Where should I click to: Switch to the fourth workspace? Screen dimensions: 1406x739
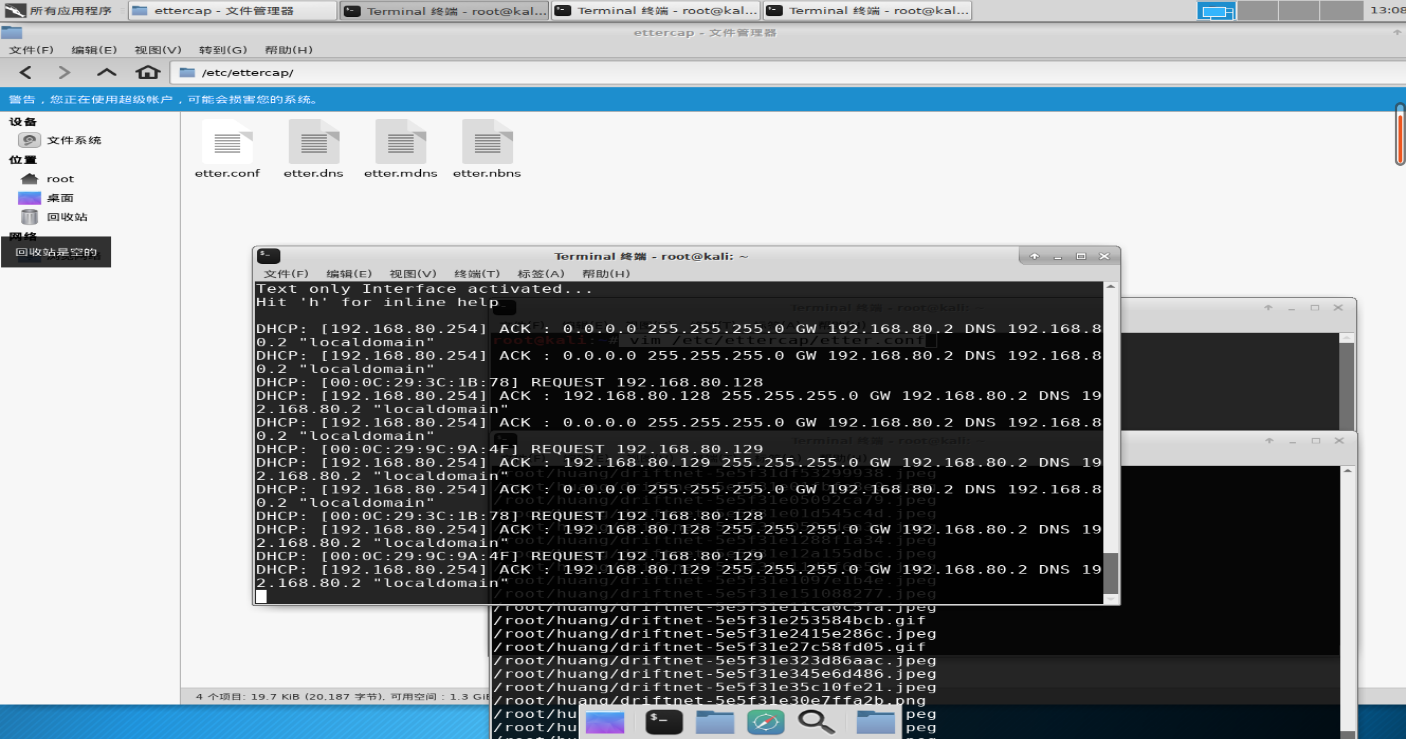(x=1339, y=11)
